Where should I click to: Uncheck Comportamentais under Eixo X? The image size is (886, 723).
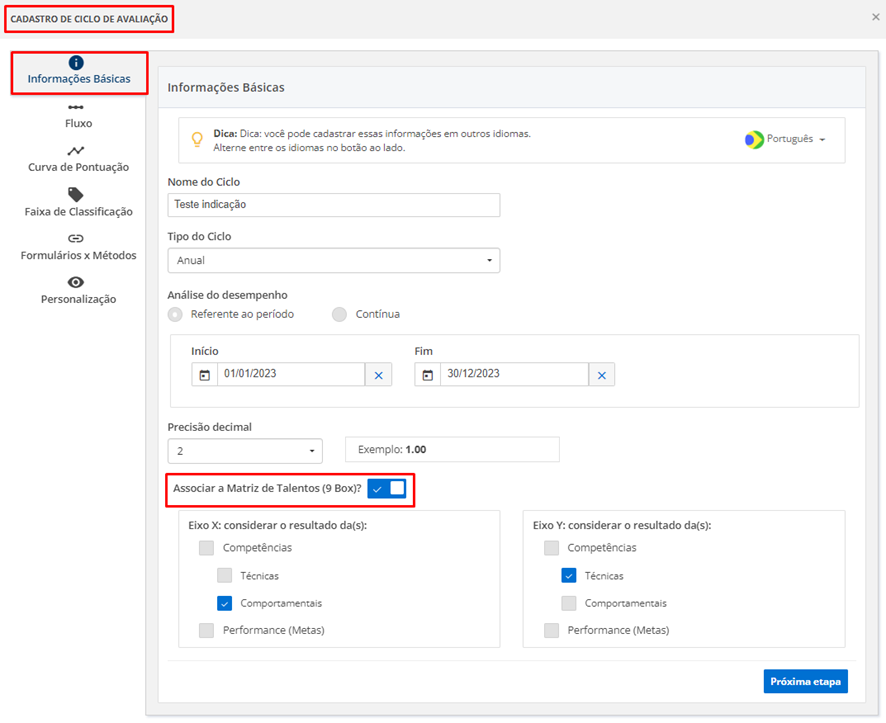pos(225,603)
